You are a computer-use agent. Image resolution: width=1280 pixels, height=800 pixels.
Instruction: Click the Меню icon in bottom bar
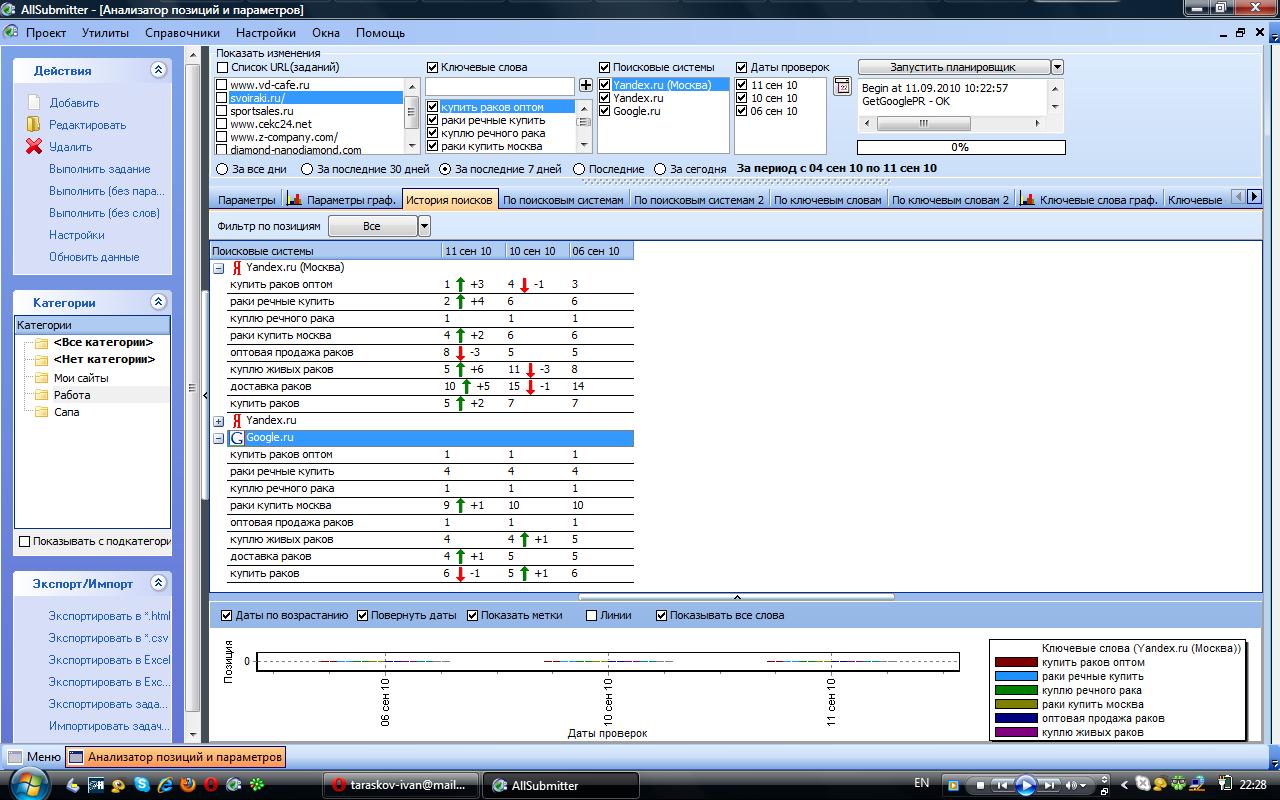(x=15, y=757)
